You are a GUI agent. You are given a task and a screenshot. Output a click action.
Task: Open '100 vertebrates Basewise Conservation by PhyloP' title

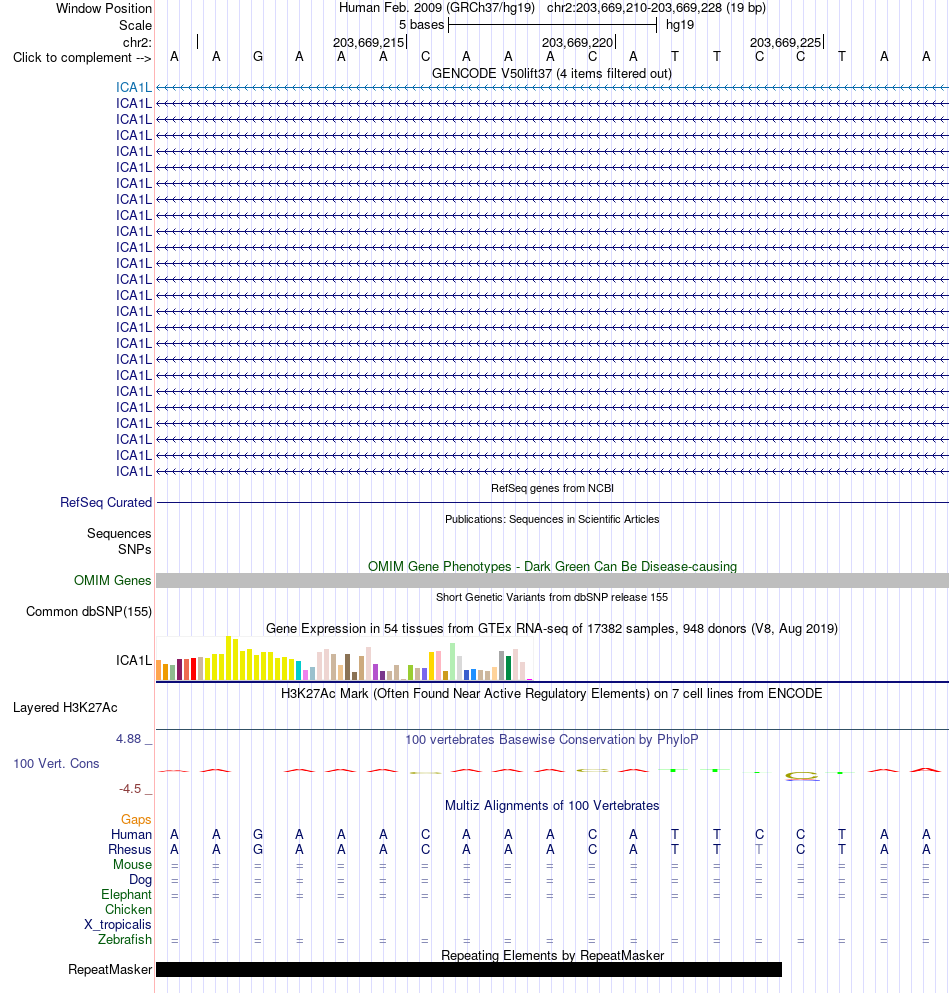(x=552, y=739)
